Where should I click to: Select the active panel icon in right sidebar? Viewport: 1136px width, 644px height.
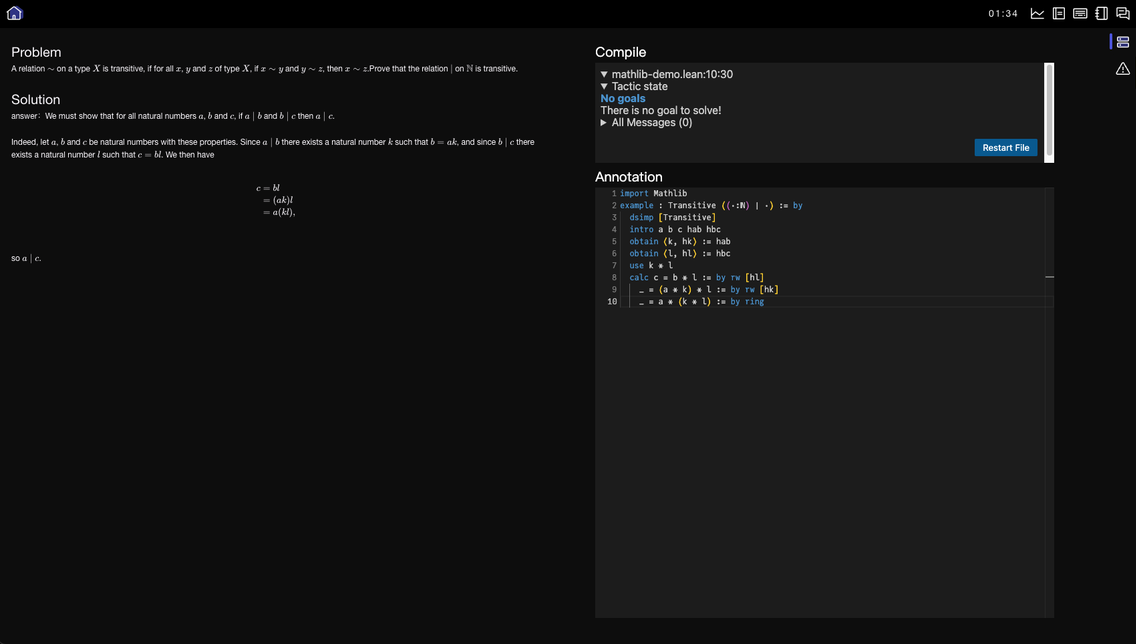point(1122,42)
